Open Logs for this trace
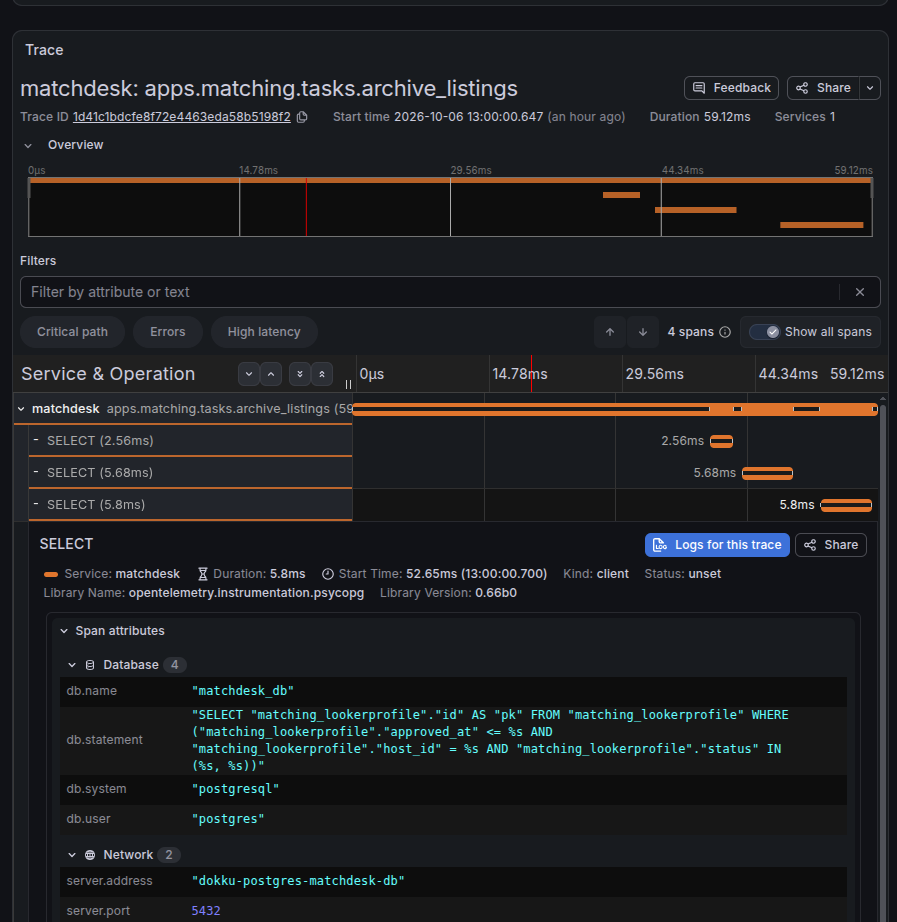This screenshot has height=922, width=897. coord(717,545)
